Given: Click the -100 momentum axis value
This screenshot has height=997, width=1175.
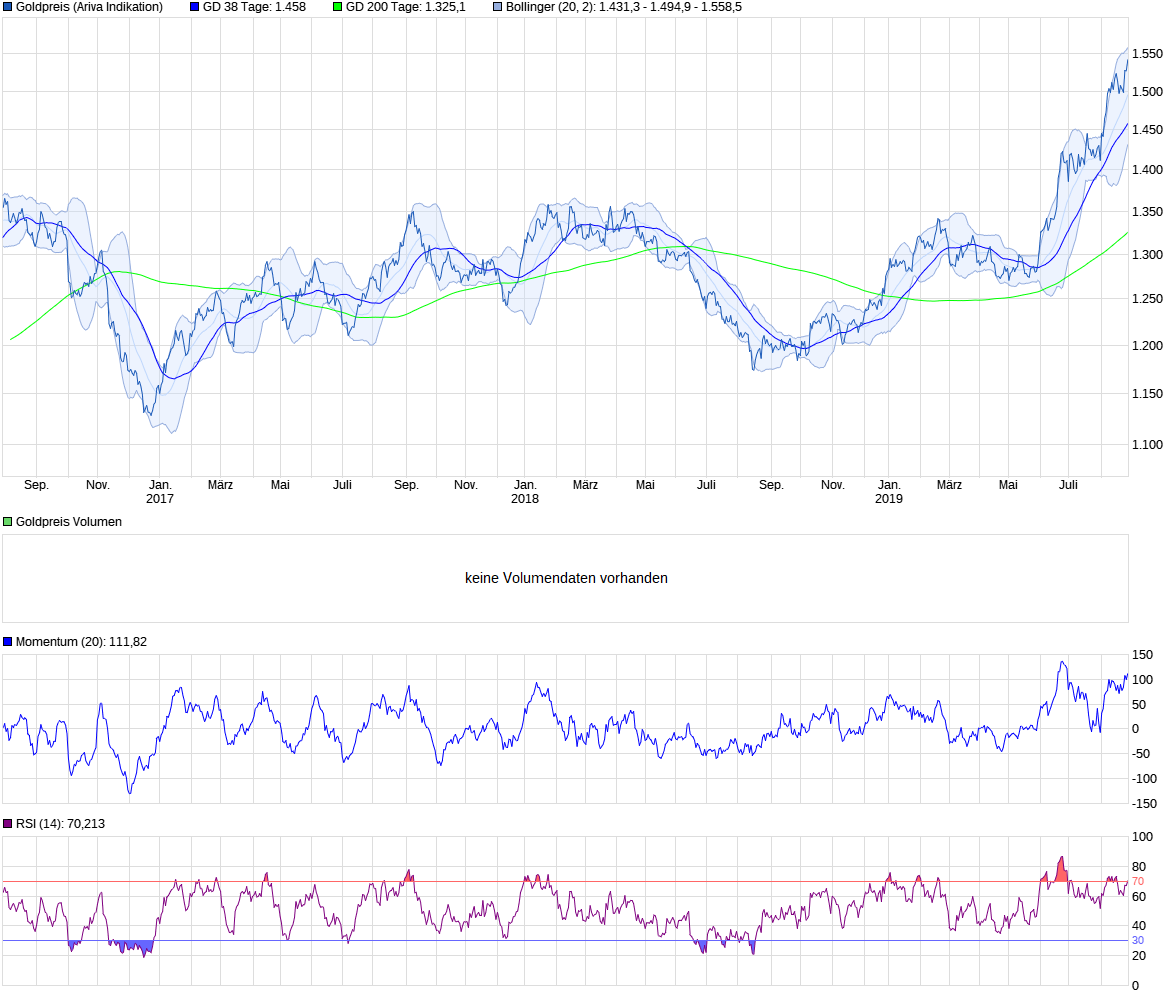Looking at the screenshot, I should click(1144, 779).
